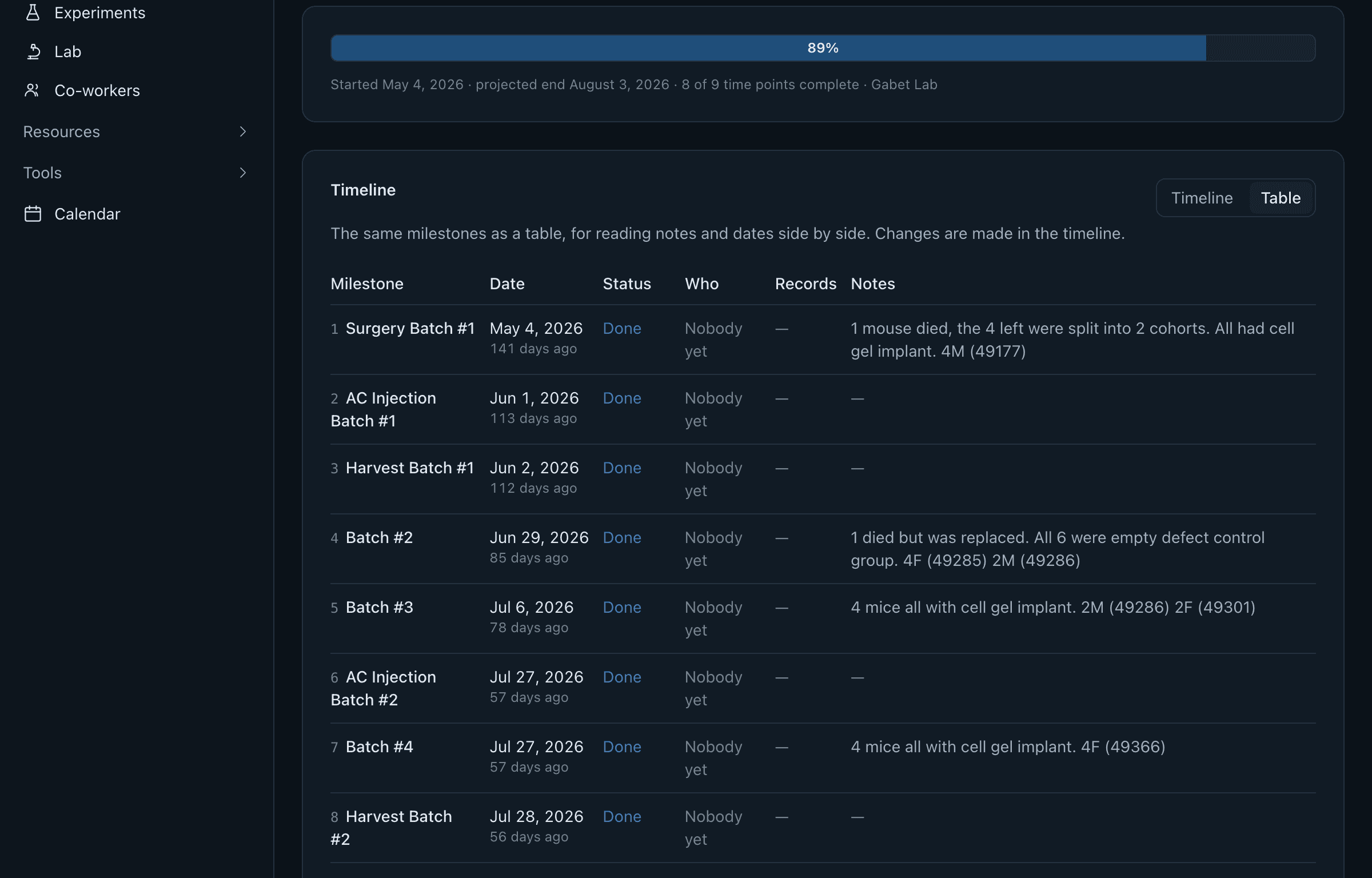Viewport: 1372px width, 878px height.
Task: Click the Resources section label
Action: [x=62, y=131]
